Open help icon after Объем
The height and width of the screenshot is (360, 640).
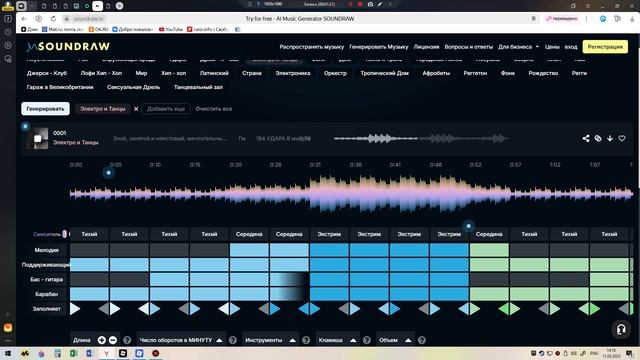(x=422, y=340)
